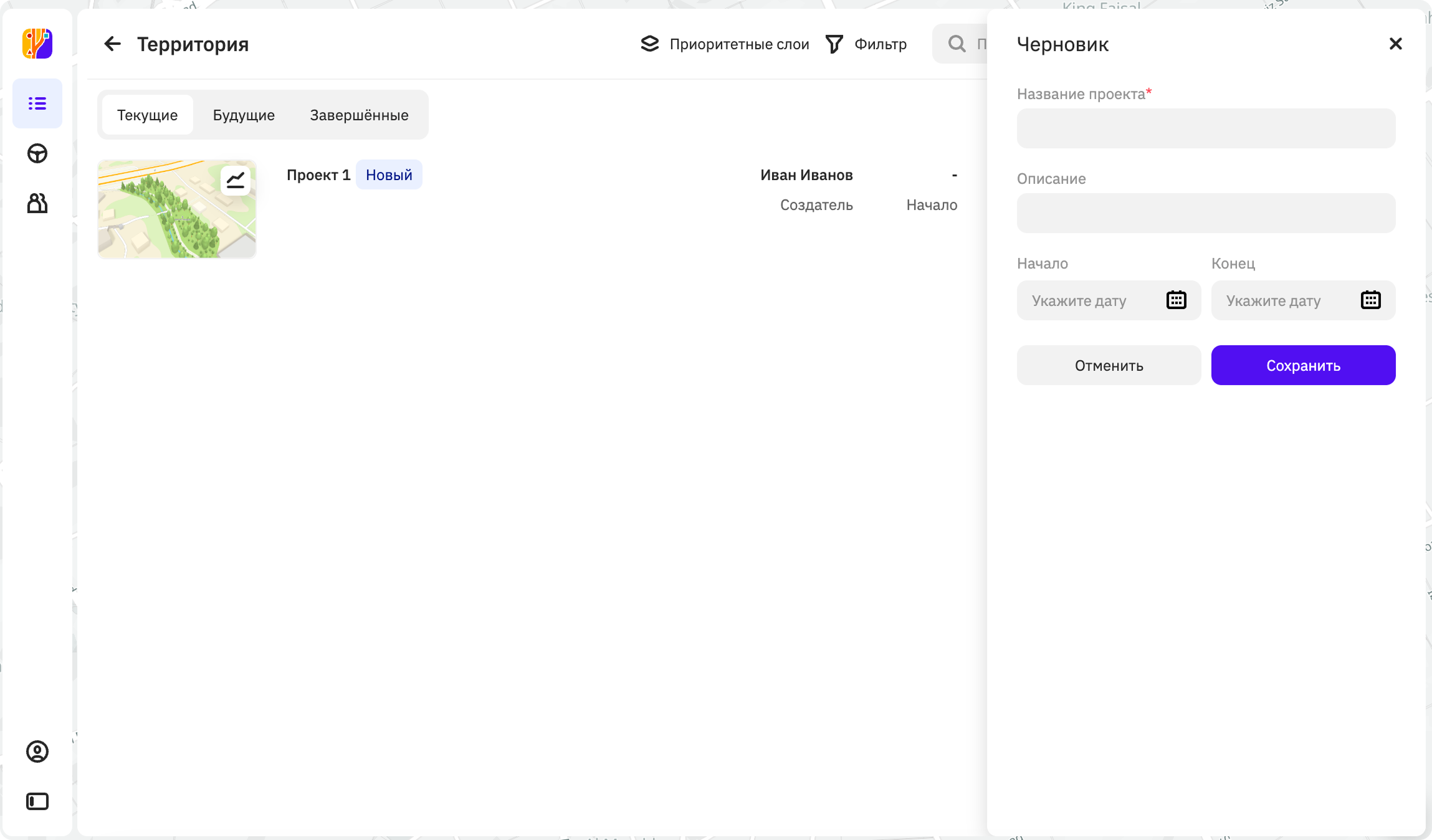Image resolution: width=1432 pixels, height=840 pixels.
Task: Switch to the Будущие tab
Action: pos(244,115)
